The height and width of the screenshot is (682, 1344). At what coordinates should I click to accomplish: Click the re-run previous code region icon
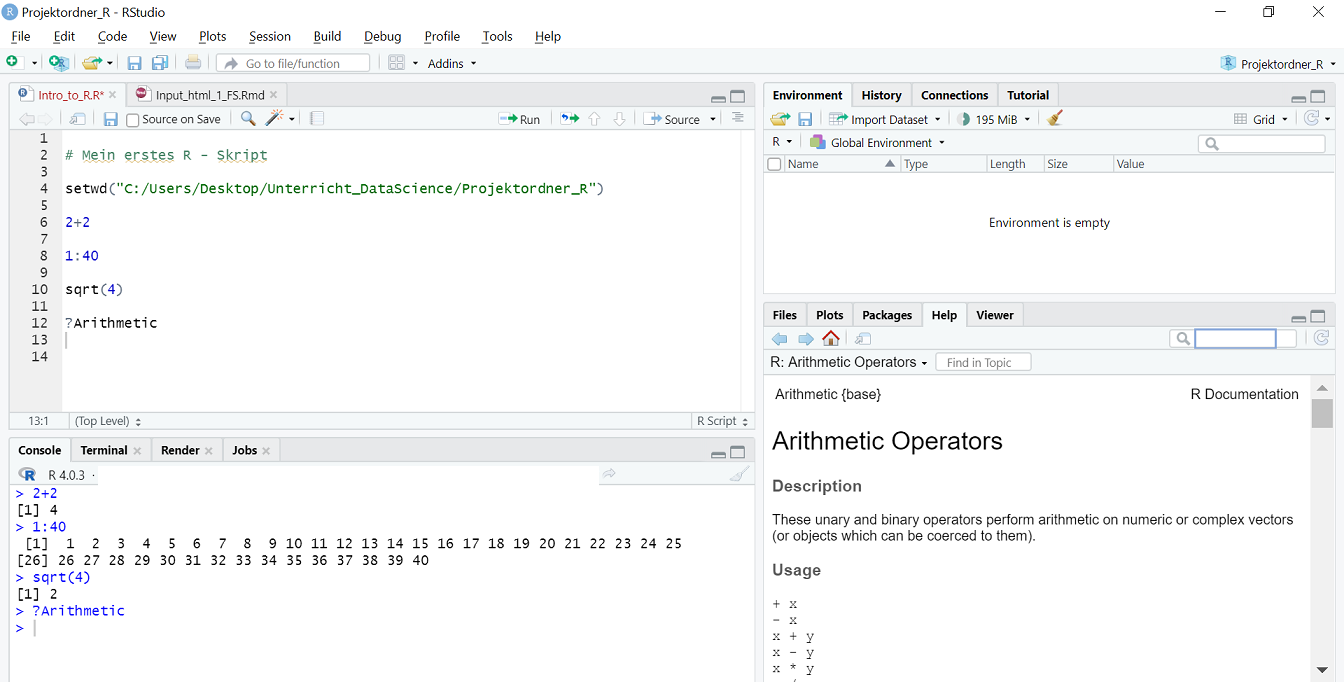569,119
